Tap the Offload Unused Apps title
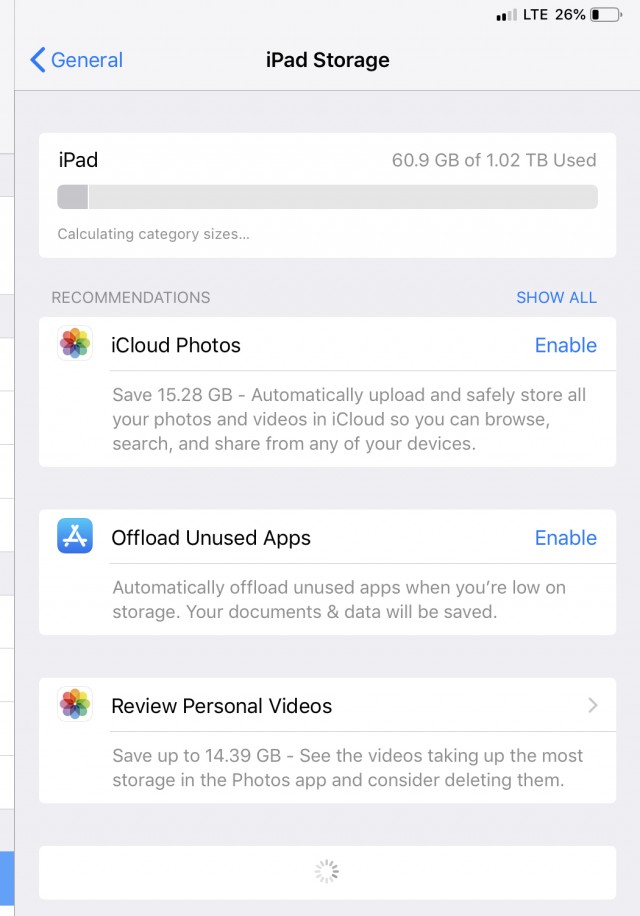Image resolution: width=640 pixels, height=916 pixels. tap(211, 537)
